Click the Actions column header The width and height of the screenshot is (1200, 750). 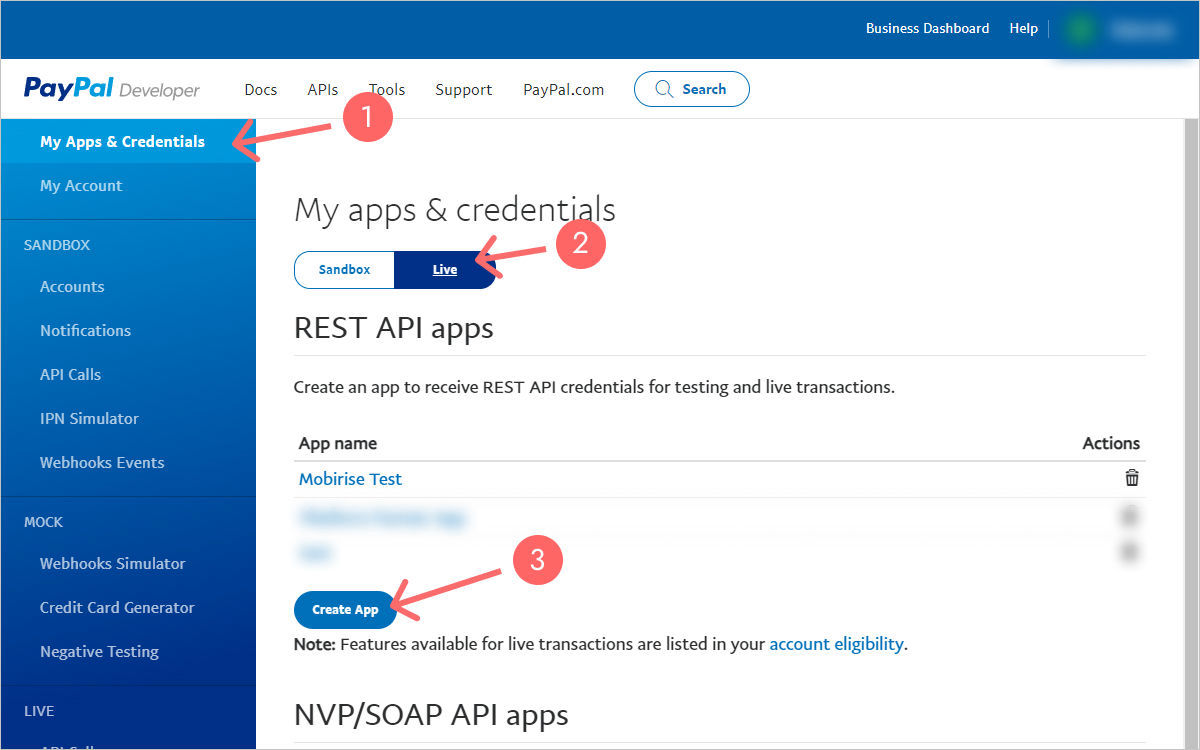click(1111, 443)
